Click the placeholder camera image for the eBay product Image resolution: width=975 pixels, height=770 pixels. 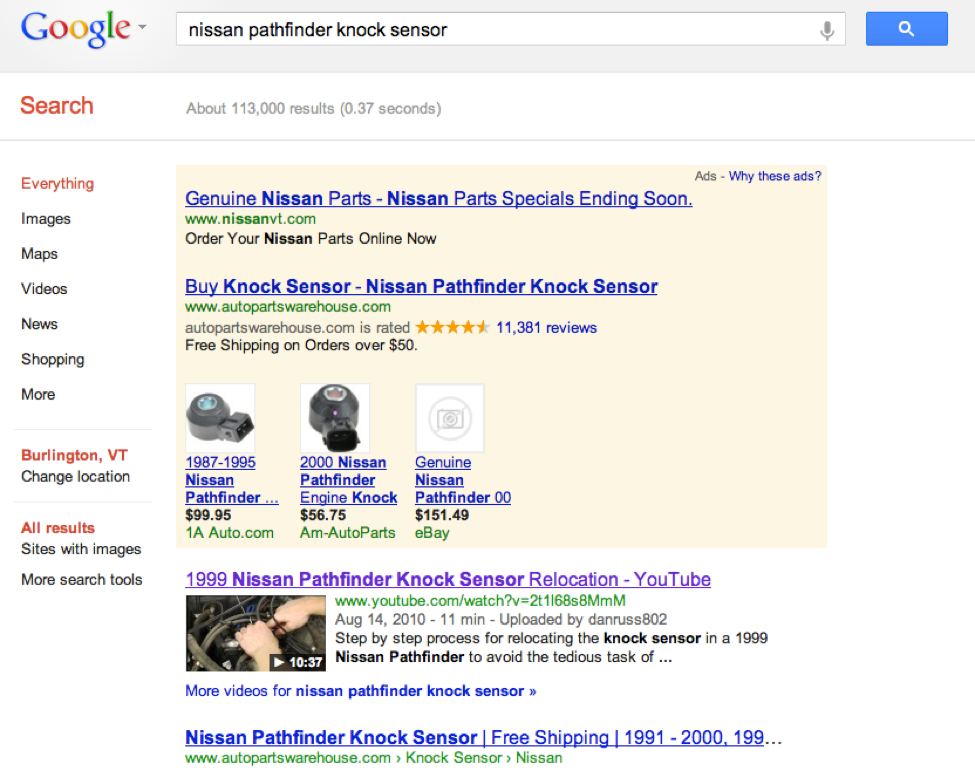click(450, 418)
